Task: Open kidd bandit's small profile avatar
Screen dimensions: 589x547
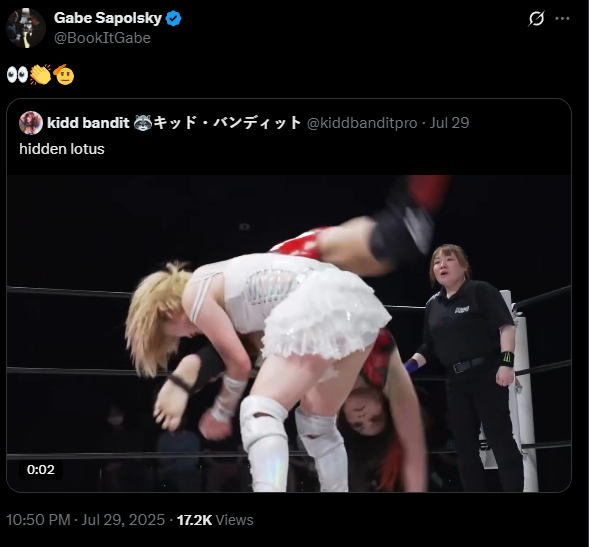Action: pos(31,123)
